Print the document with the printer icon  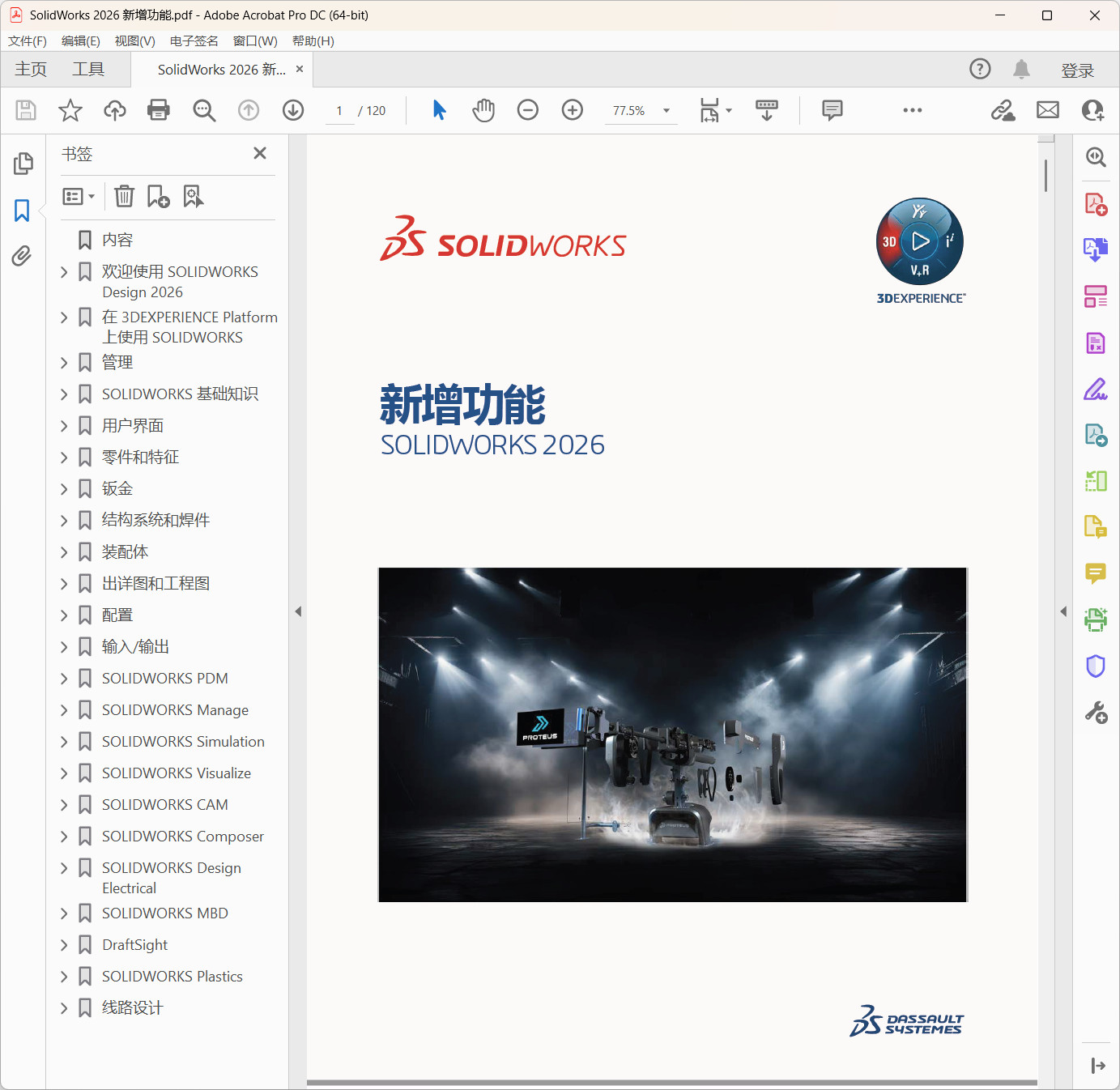(159, 110)
